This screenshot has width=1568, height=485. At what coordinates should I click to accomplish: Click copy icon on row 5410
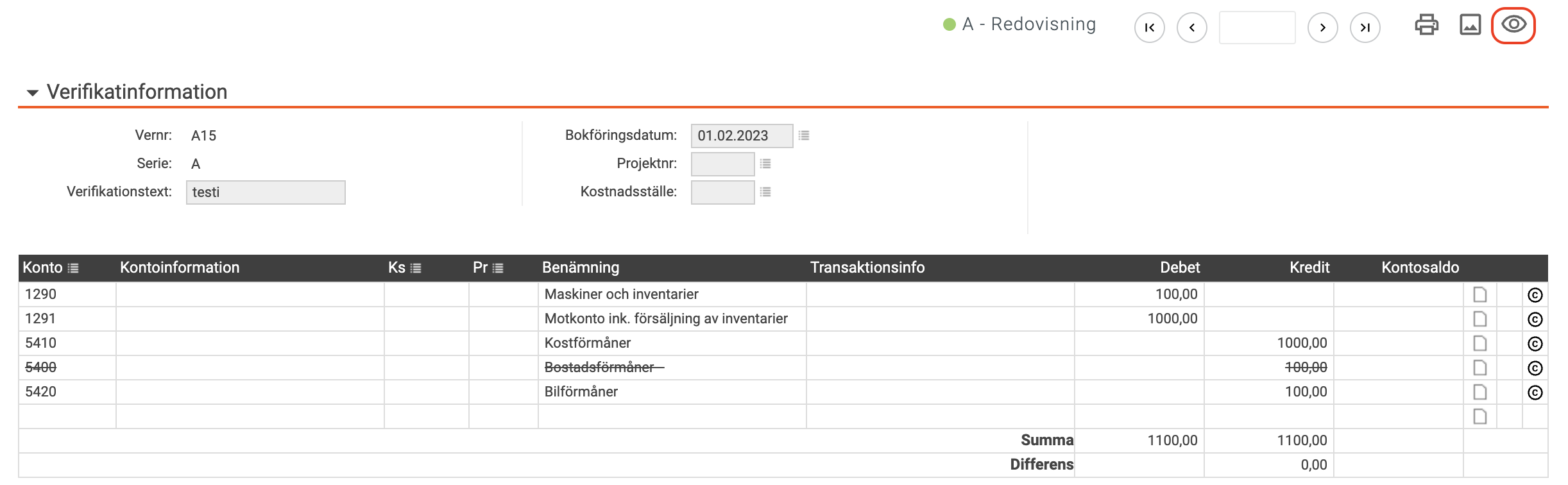(1535, 344)
